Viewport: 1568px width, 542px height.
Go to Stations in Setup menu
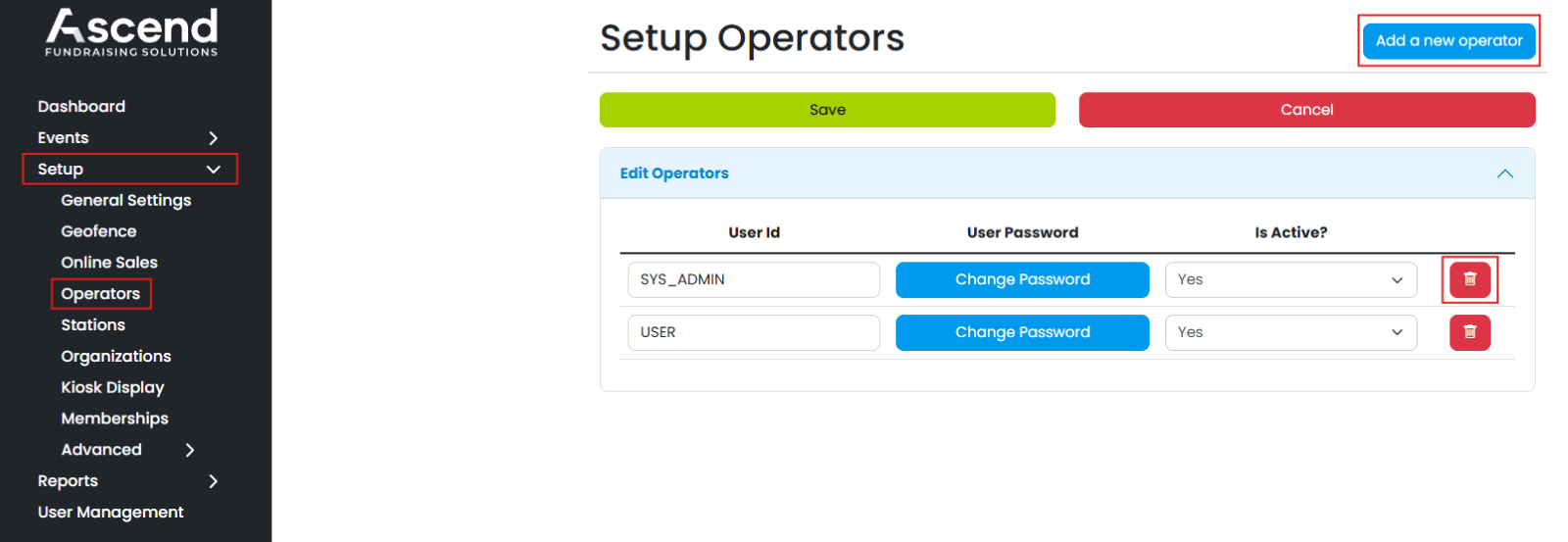[93, 325]
